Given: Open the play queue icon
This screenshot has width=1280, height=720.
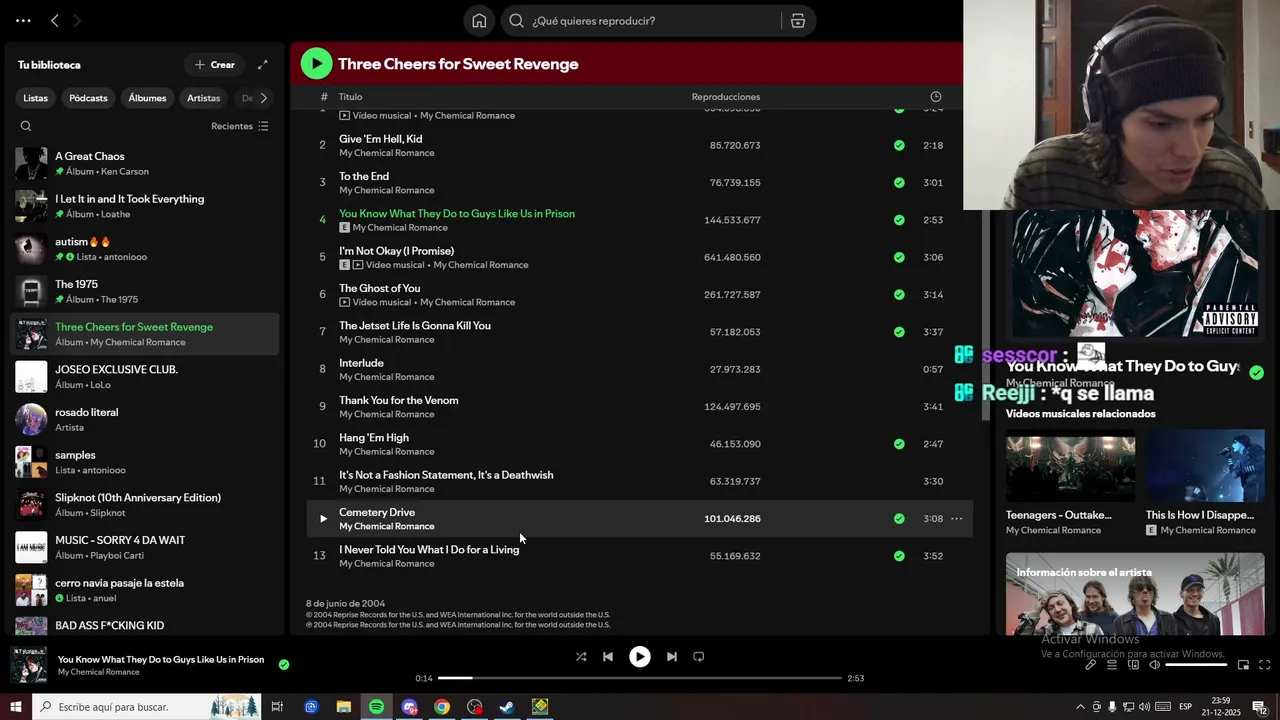Looking at the screenshot, I should (1112, 665).
